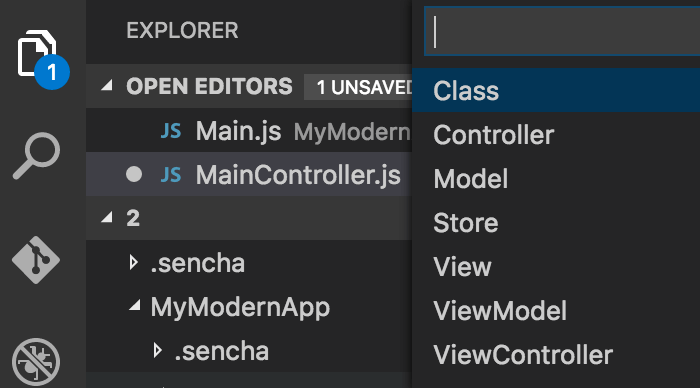Choose Model from the quick pick list

(x=556, y=179)
